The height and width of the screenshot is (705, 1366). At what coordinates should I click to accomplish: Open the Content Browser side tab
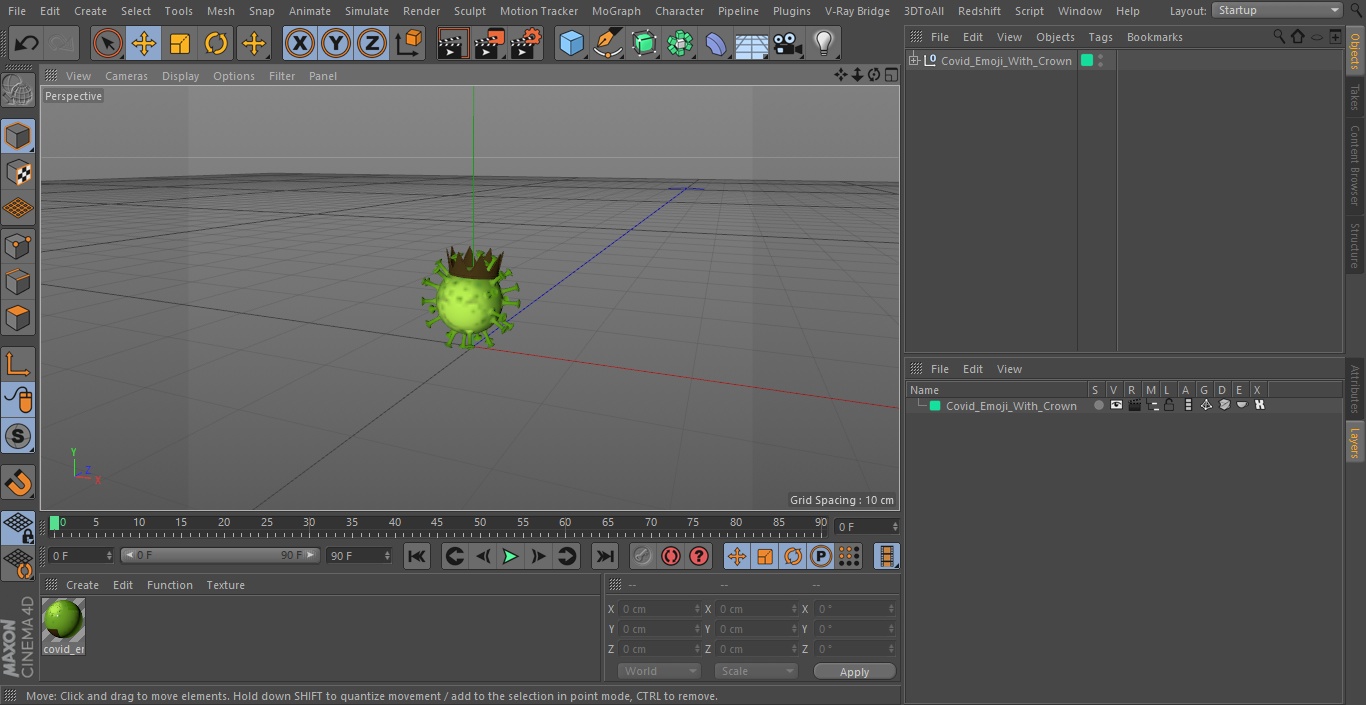1355,164
